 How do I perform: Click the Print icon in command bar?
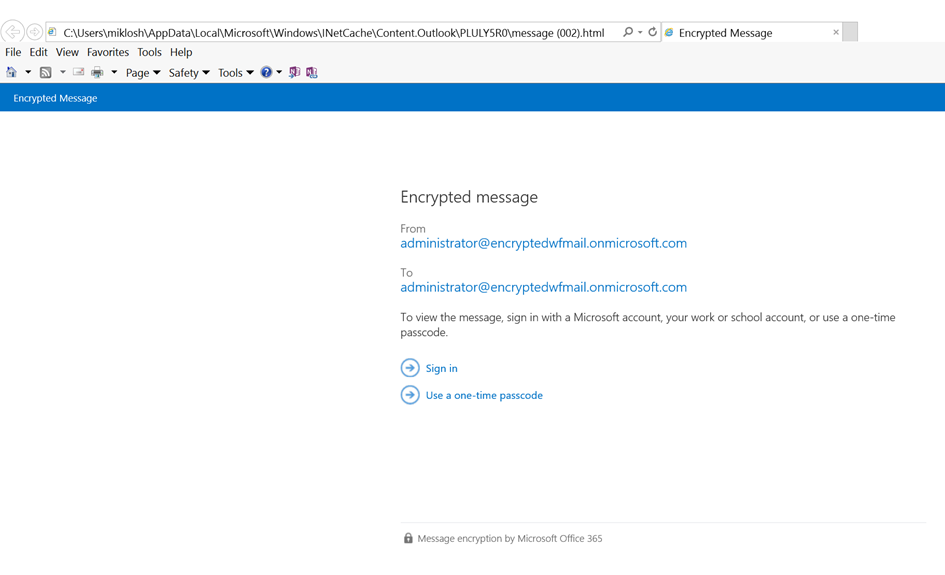point(97,72)
